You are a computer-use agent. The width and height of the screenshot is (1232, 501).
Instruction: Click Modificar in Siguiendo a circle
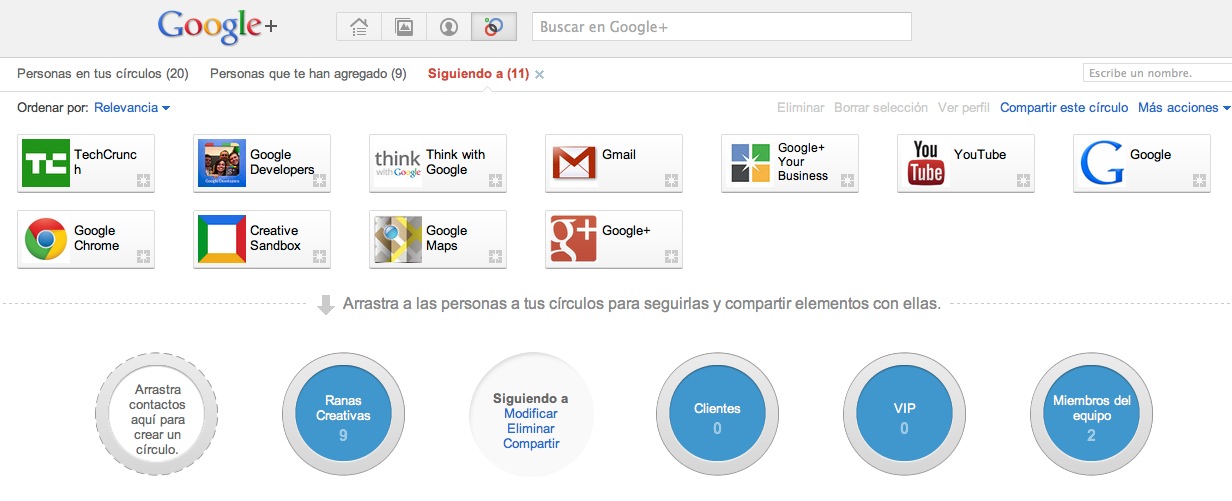530,414
